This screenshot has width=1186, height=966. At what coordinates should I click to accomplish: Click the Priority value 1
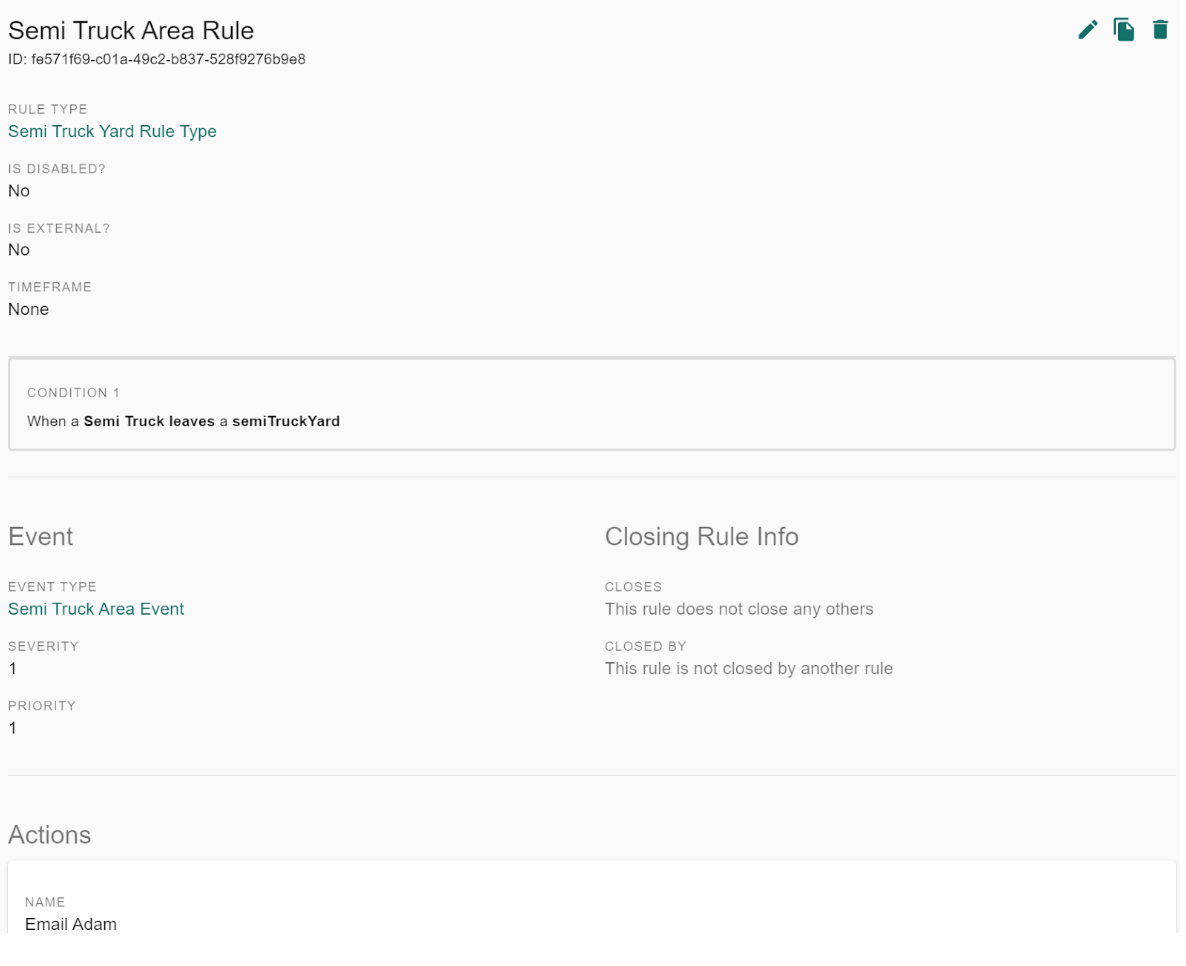click(x=13, y=728)
